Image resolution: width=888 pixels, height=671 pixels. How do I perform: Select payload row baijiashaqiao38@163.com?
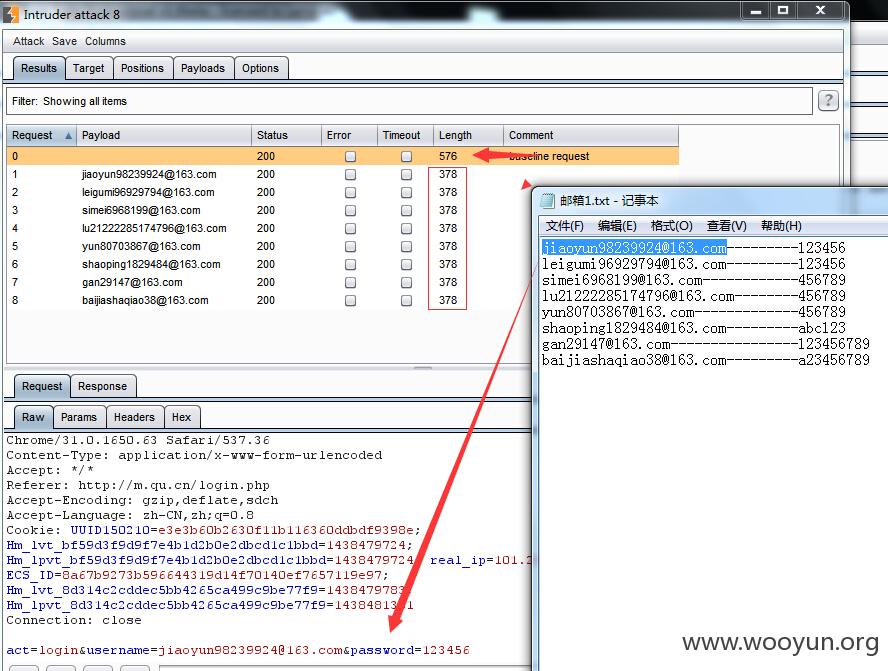tap(343, 301)
